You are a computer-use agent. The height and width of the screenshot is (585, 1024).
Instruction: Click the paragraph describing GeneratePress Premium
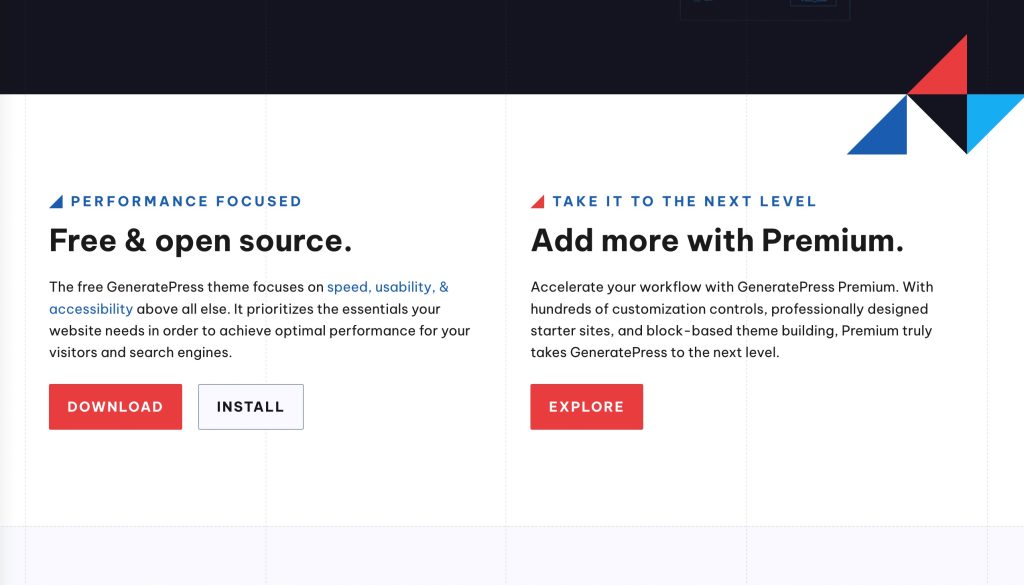731,319
